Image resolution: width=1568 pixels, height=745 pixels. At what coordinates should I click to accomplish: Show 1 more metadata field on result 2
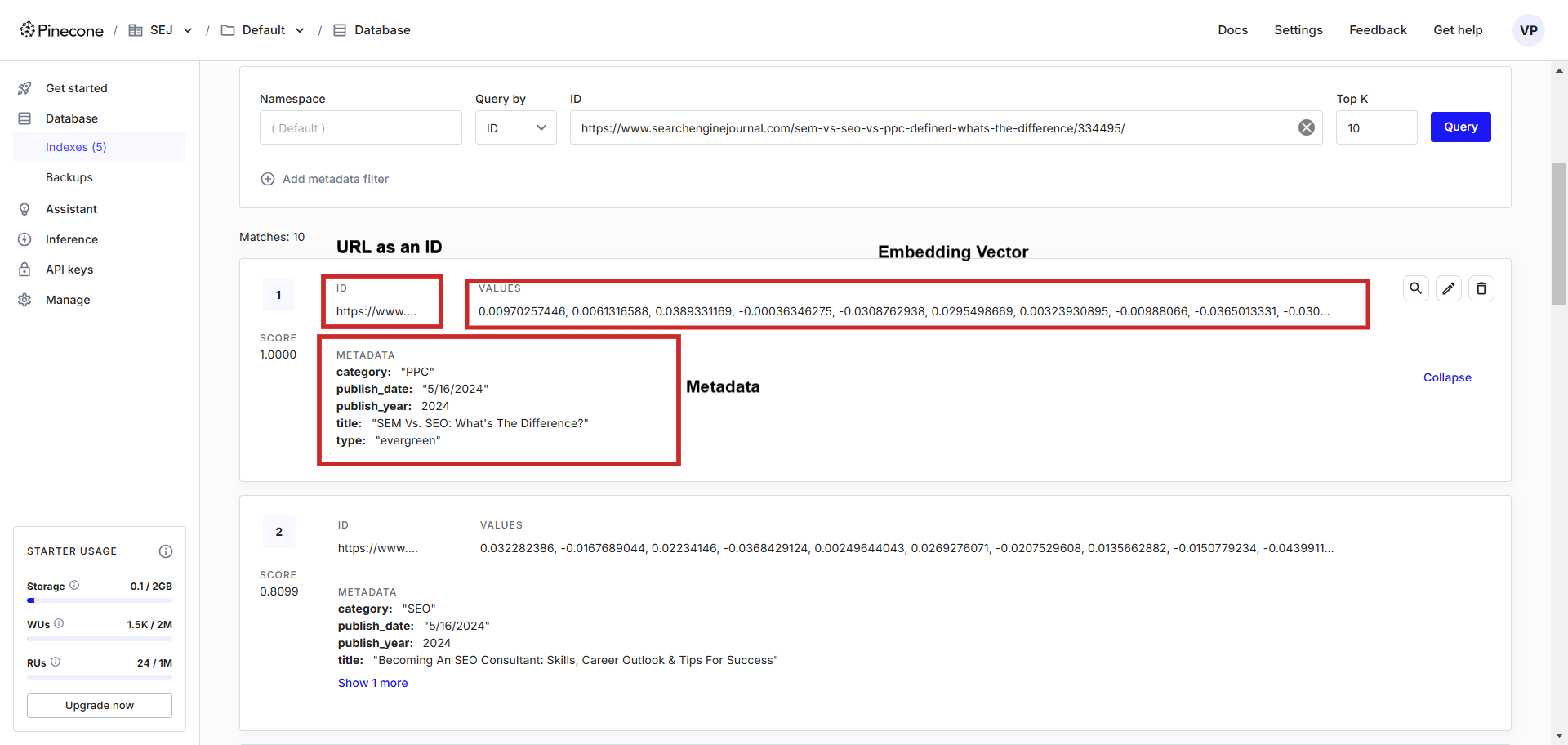point(372,683)
